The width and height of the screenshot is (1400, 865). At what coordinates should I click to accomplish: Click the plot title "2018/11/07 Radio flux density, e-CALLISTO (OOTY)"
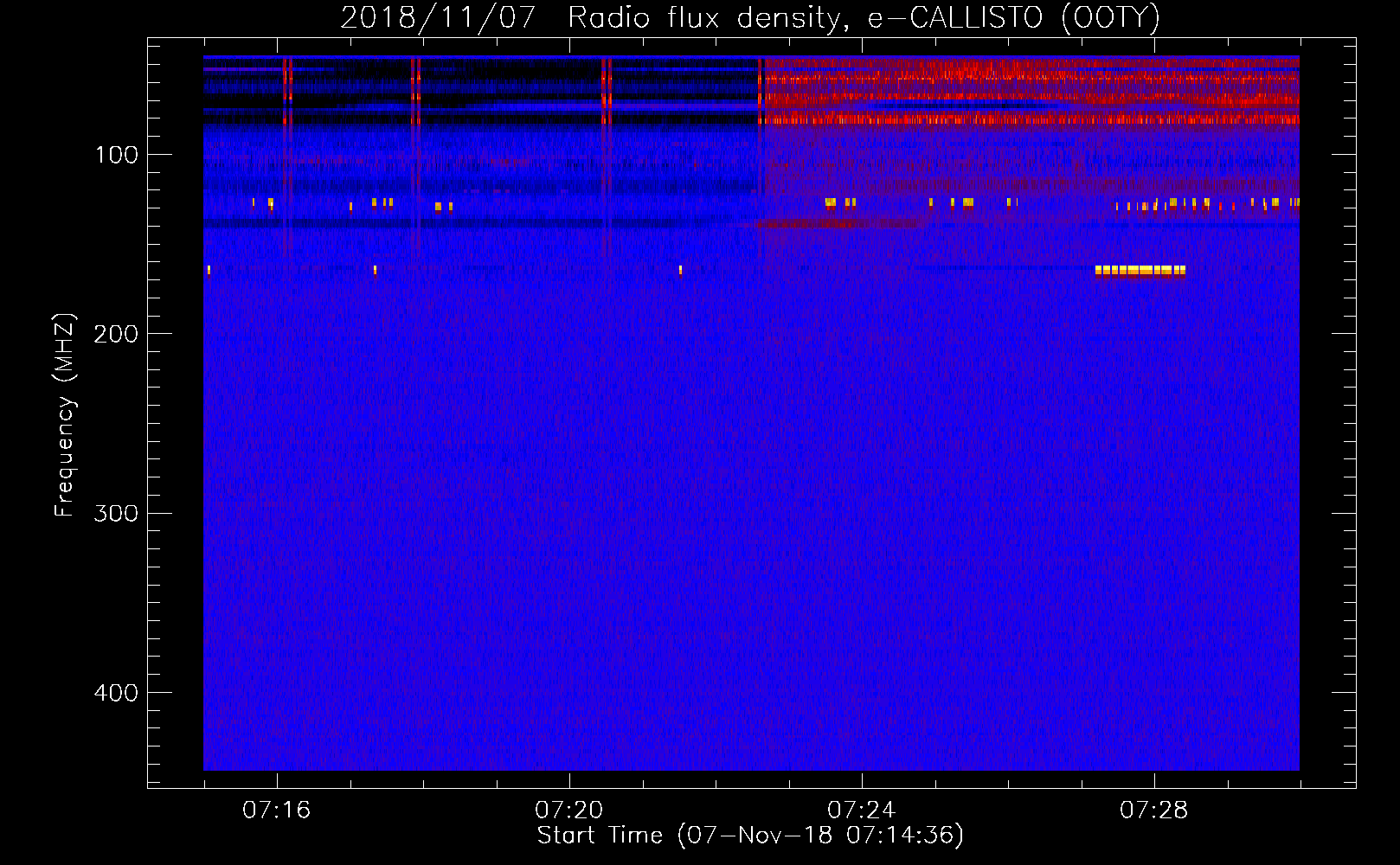750,17
